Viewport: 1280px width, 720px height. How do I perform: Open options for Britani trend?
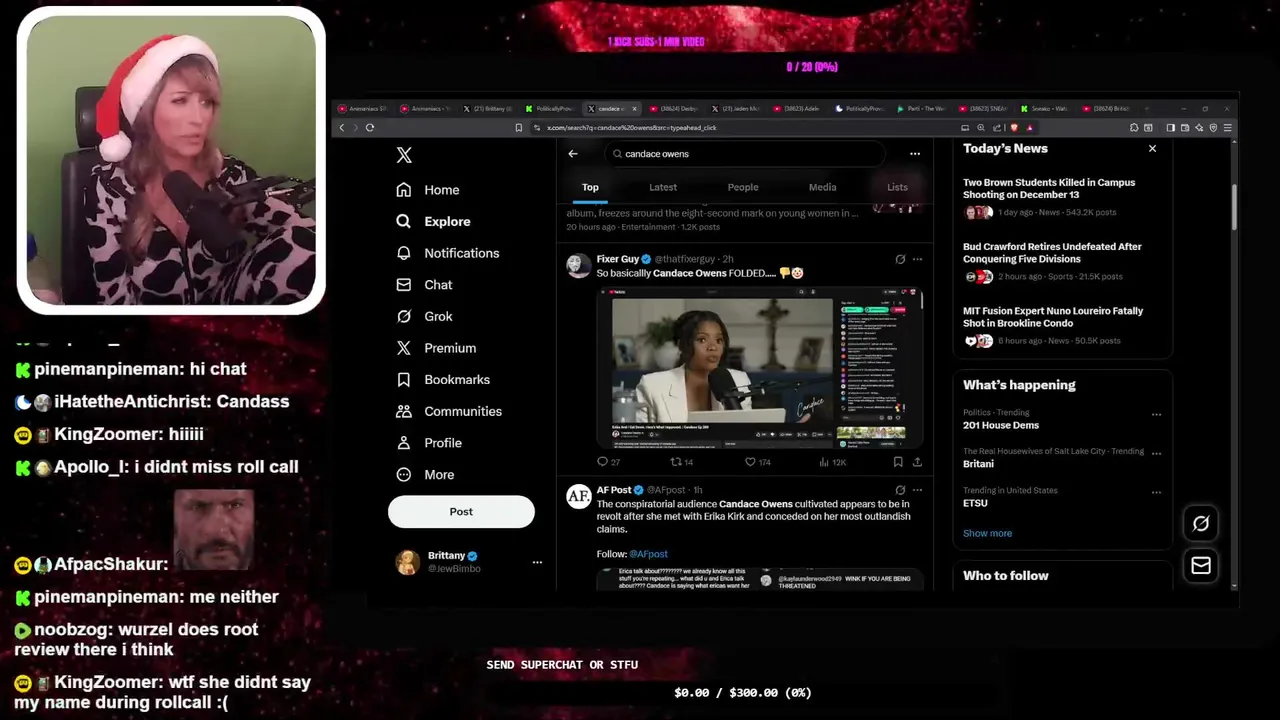1156,453
